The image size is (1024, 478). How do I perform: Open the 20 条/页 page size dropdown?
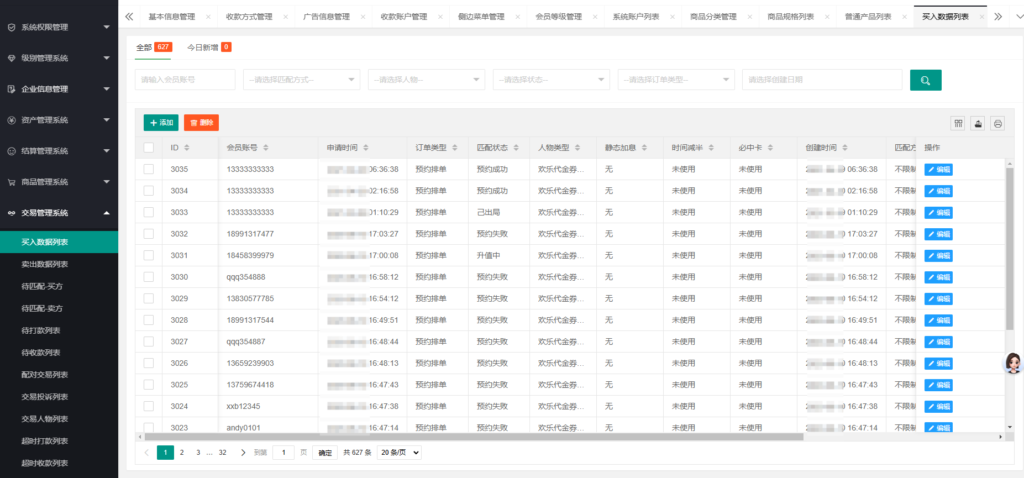tap(399, 453)
